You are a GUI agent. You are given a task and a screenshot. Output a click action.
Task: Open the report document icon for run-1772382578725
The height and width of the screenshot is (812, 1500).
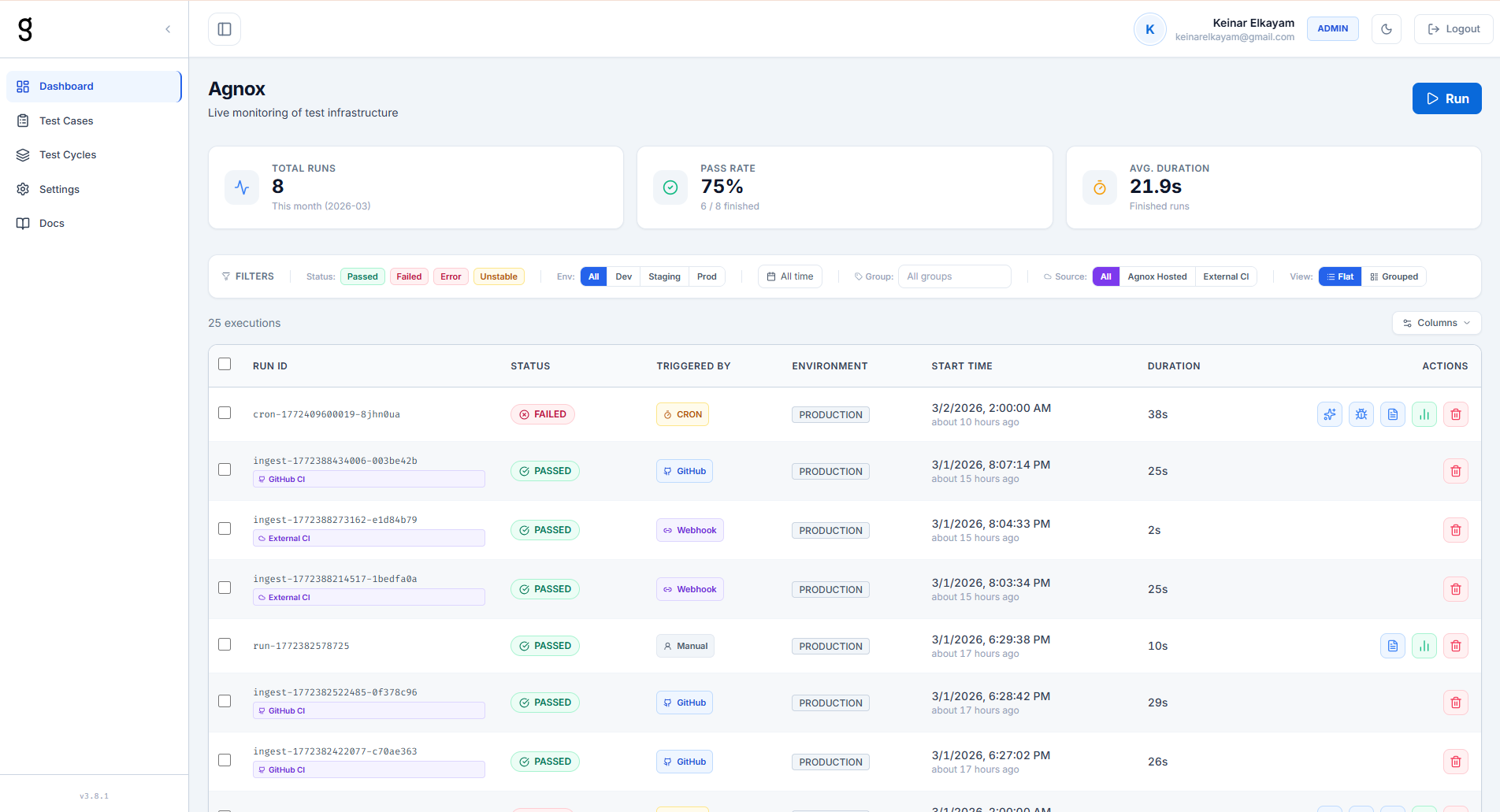1392,646
